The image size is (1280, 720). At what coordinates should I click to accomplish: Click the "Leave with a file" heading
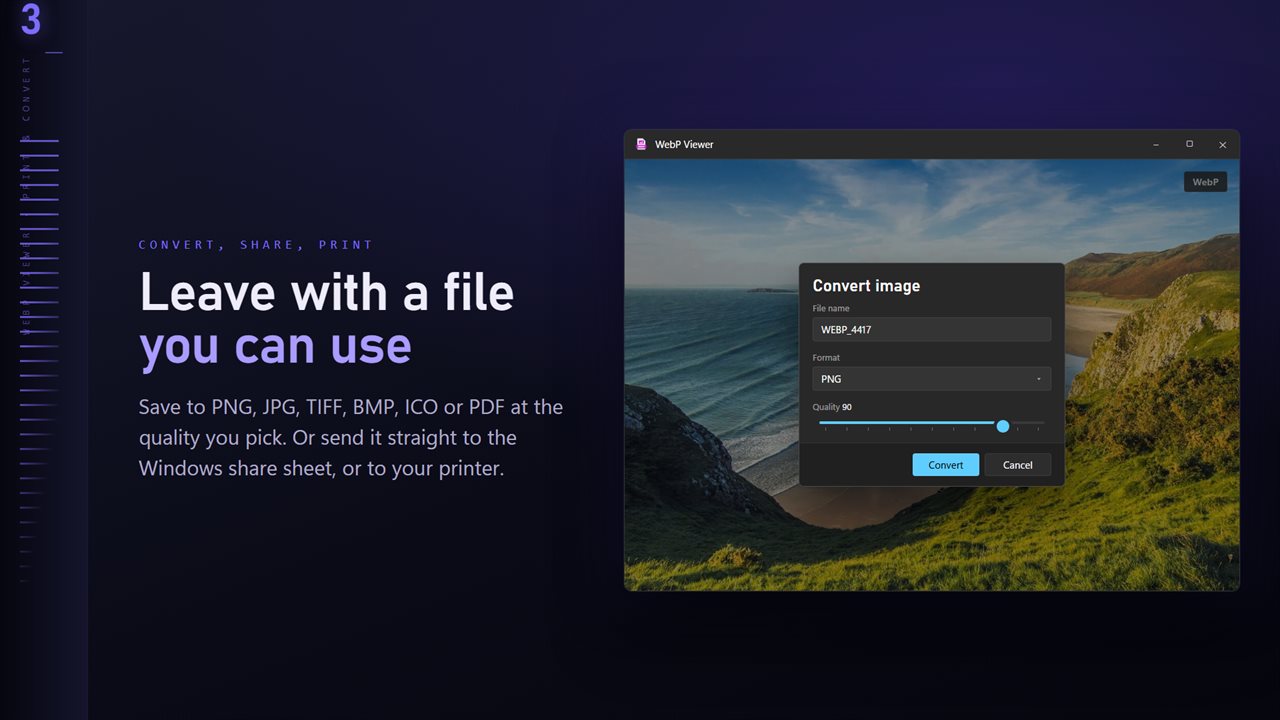pos(327,292)
